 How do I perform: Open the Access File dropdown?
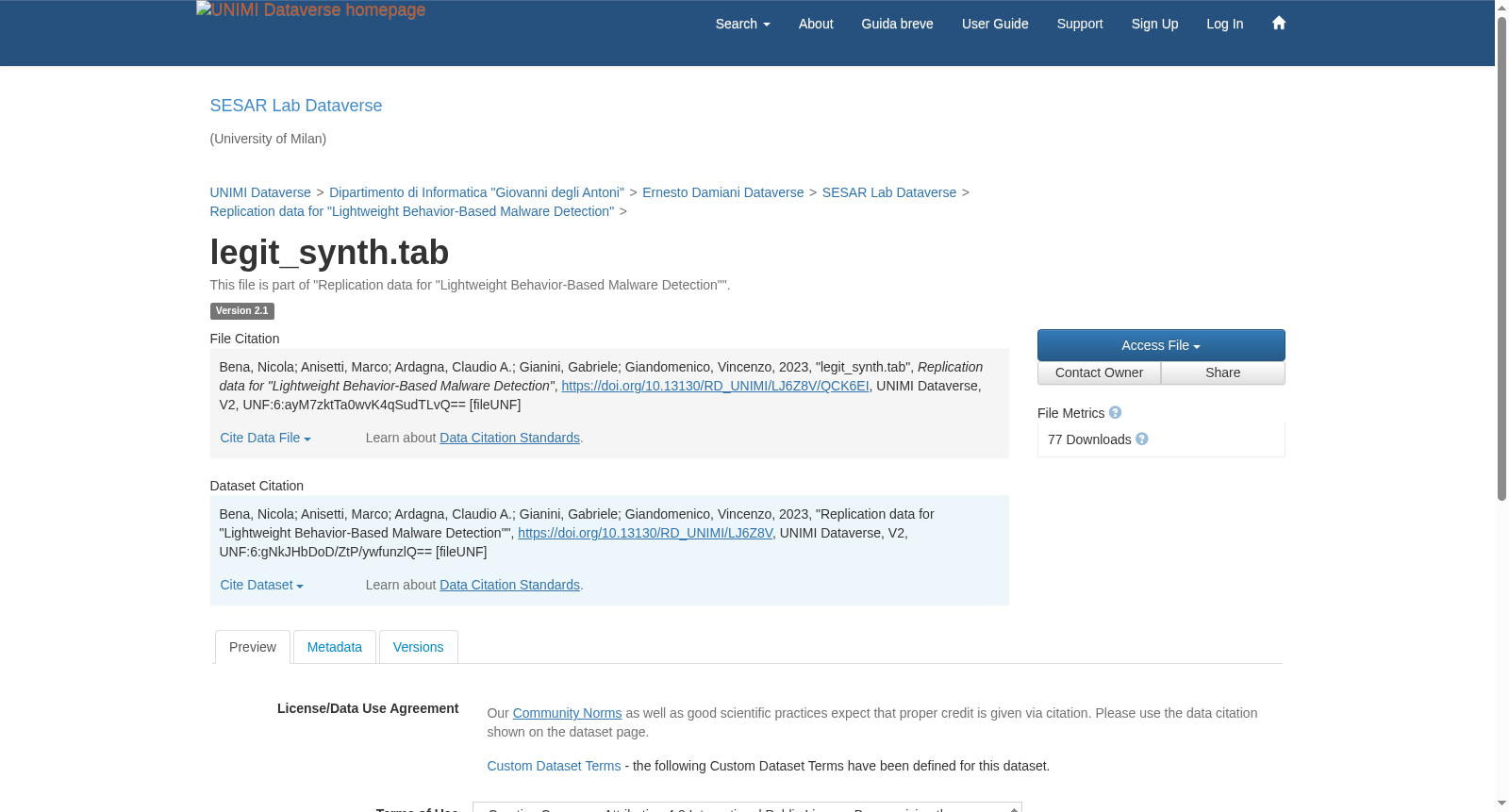1161,345
